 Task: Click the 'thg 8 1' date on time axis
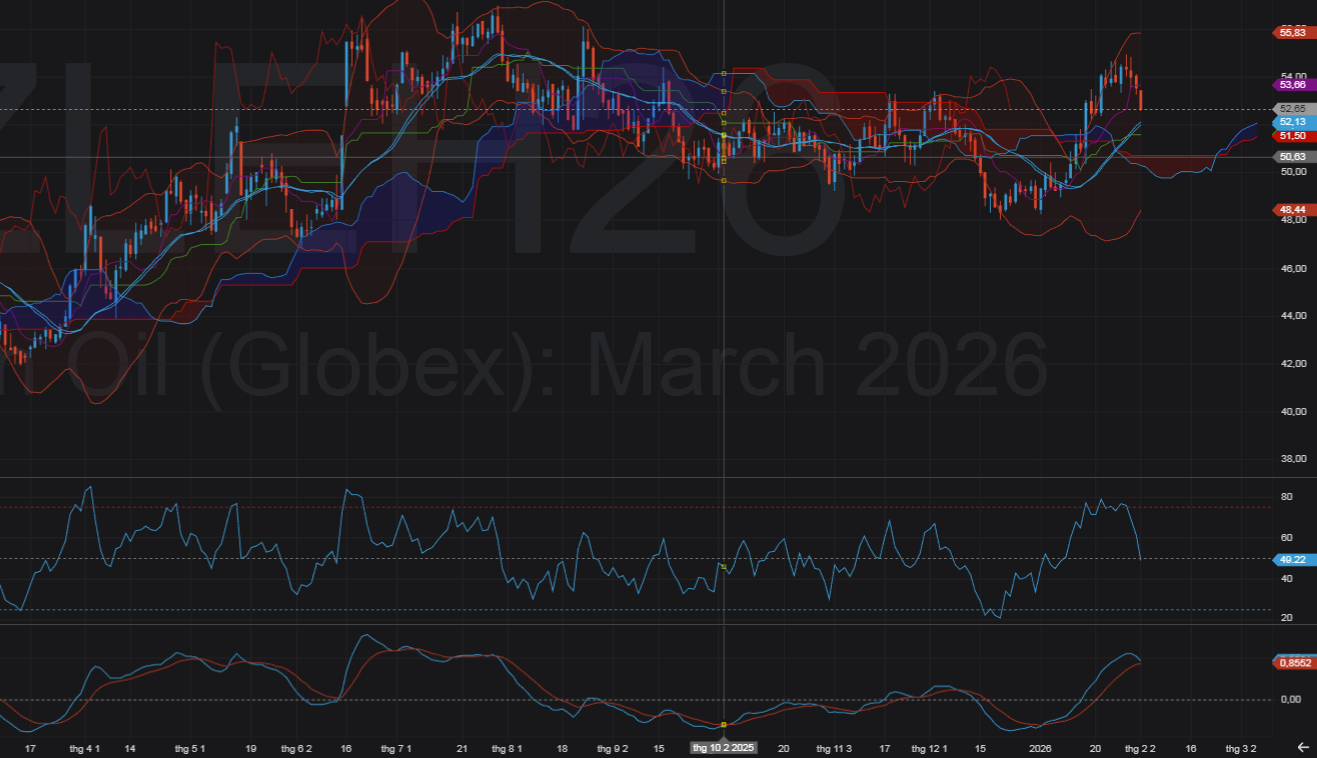click(x=507, y=748)
